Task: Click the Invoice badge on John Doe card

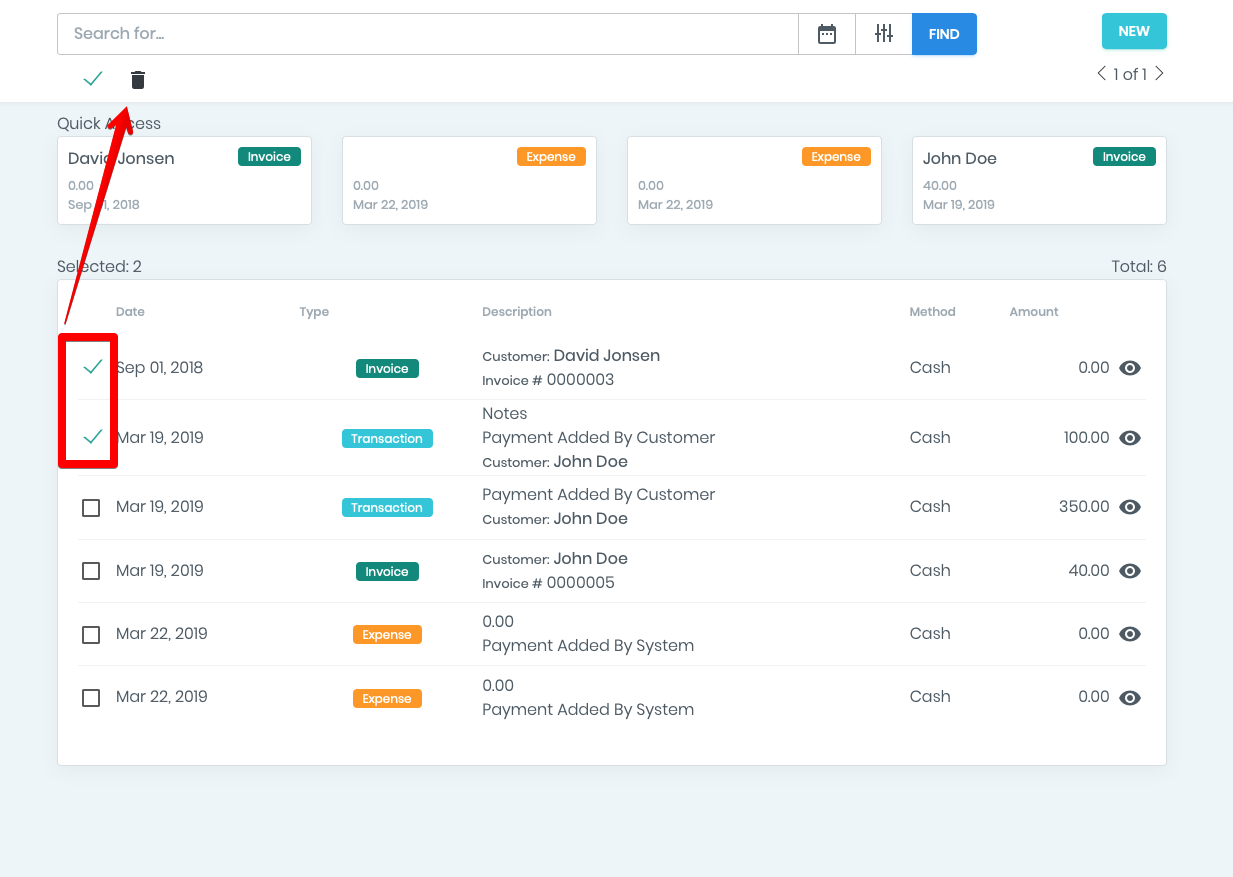Action: 1124,157
